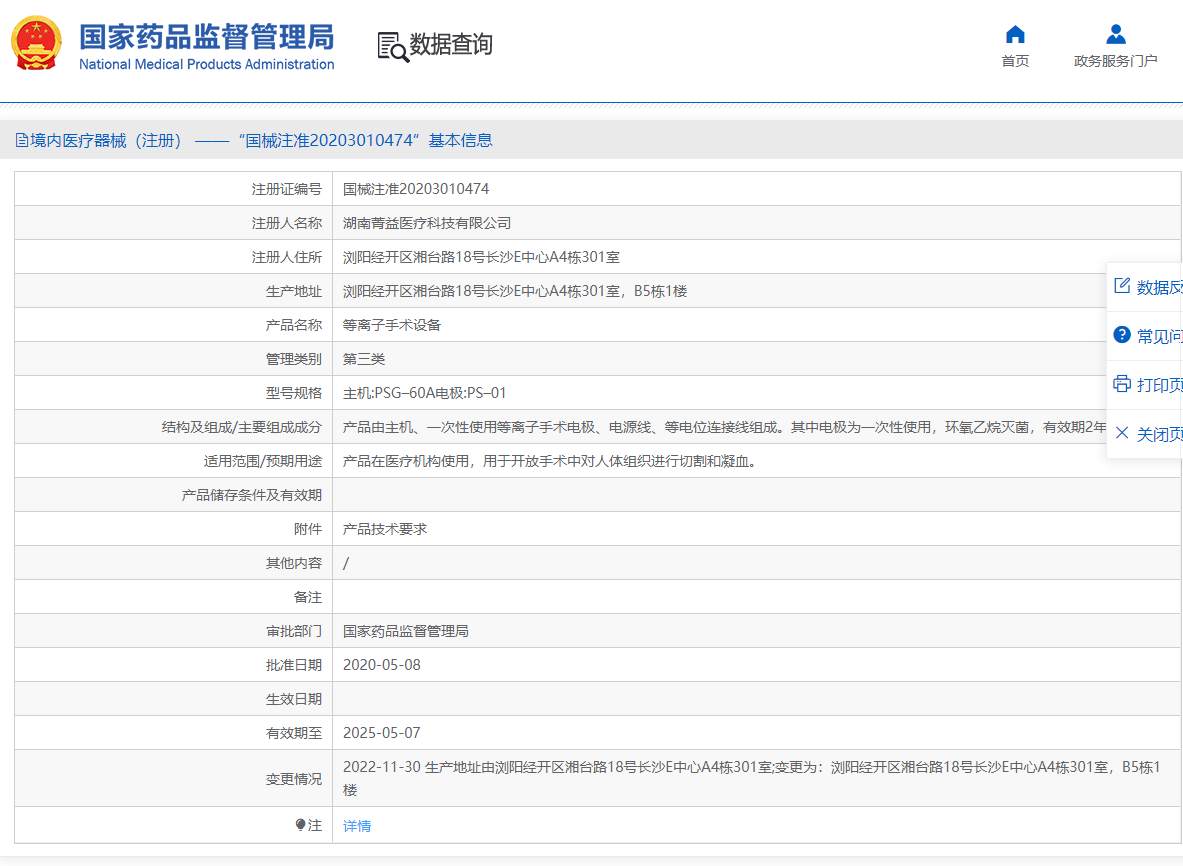Viewport: 1183px width, 866px height.
Task: Open the 详情 link in the 注 row
Action: pyautogui.click(x=357, y=826)
